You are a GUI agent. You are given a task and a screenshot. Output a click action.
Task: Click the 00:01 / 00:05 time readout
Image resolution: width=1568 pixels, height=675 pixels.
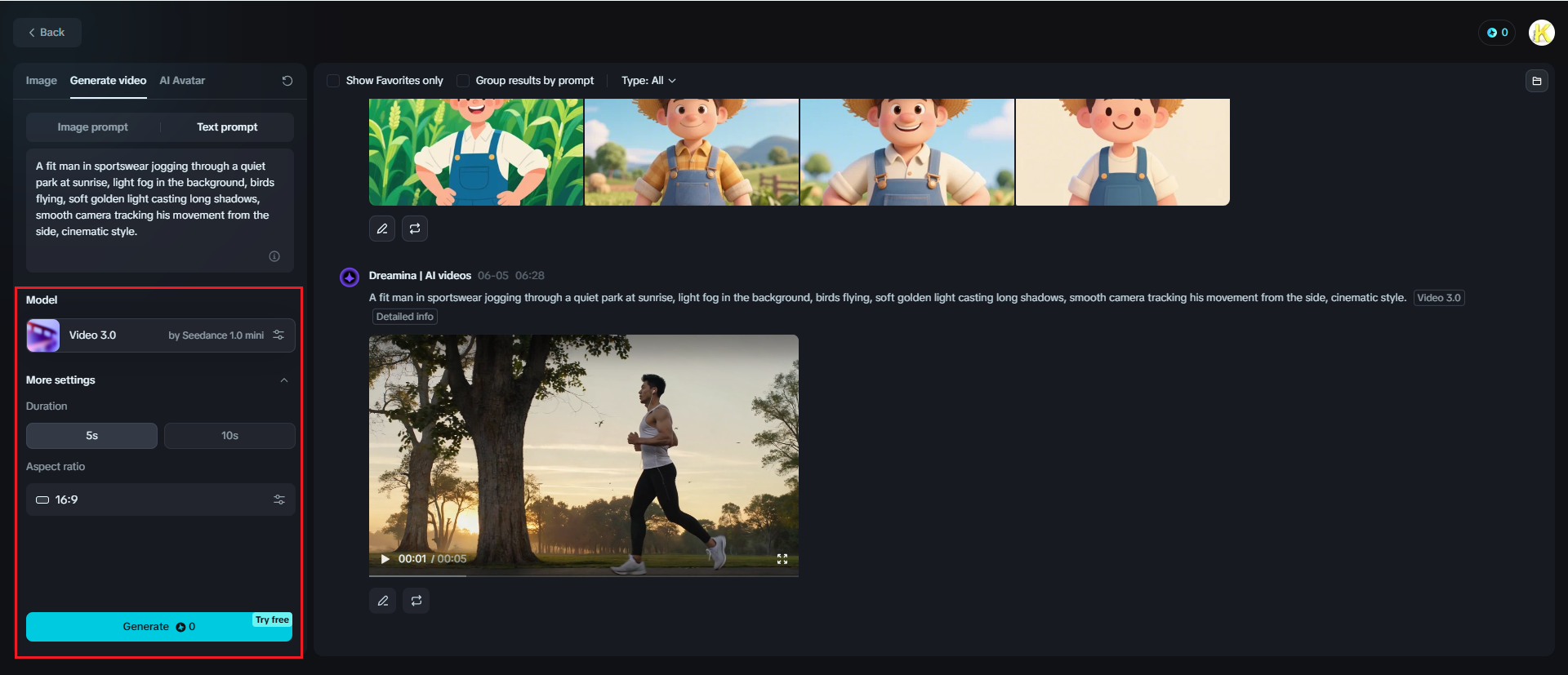click(x=433, y=559)
